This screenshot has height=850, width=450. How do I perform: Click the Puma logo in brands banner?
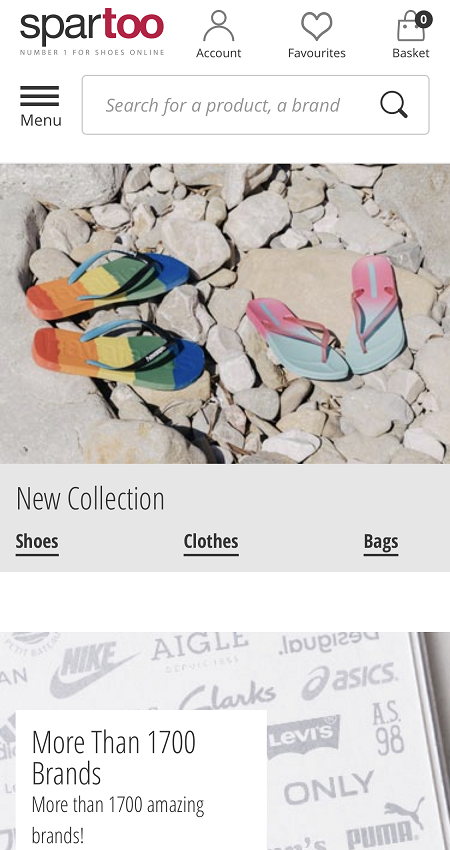pyautogui.click(x=385, y=823)
